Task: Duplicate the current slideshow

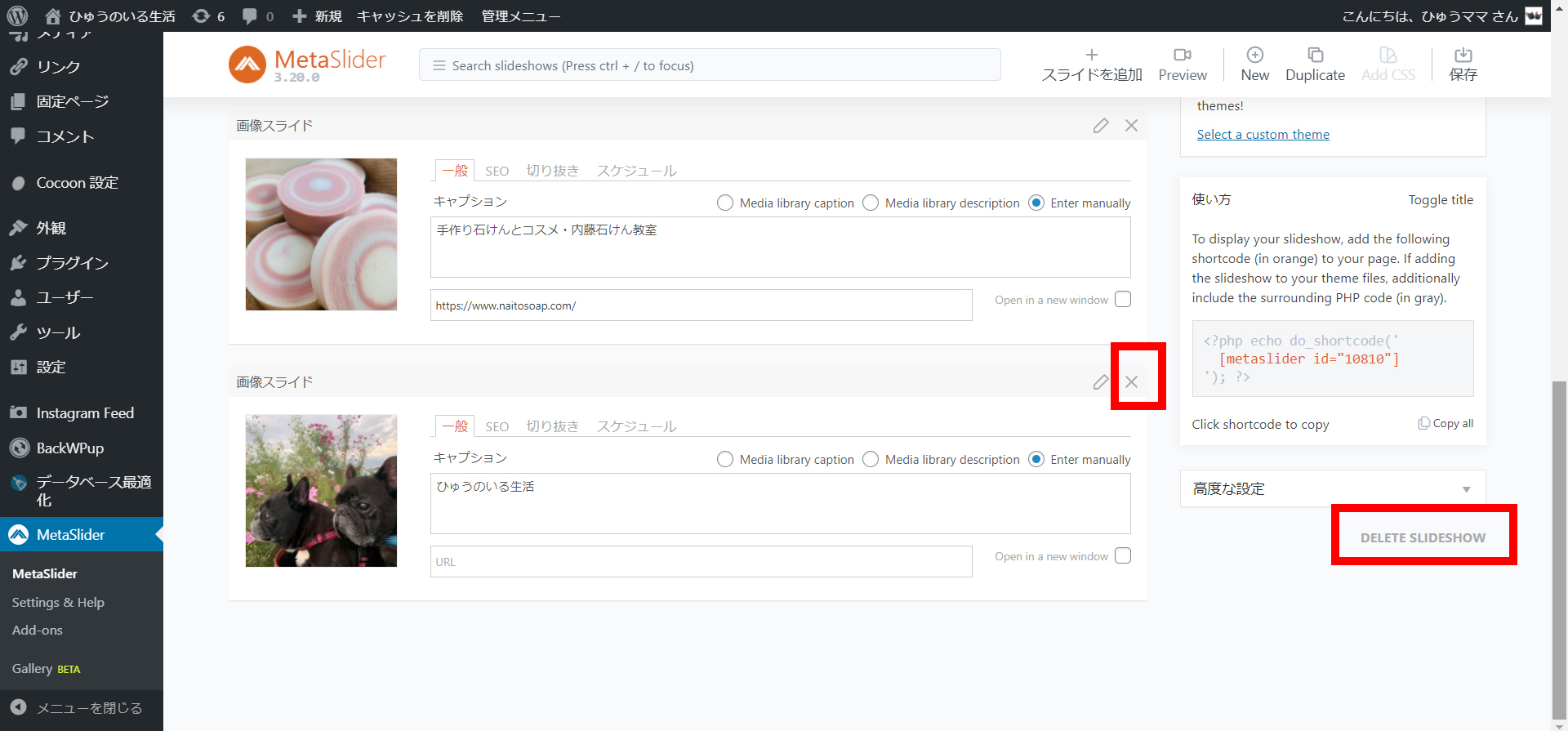Action: tap(1315, 56)
